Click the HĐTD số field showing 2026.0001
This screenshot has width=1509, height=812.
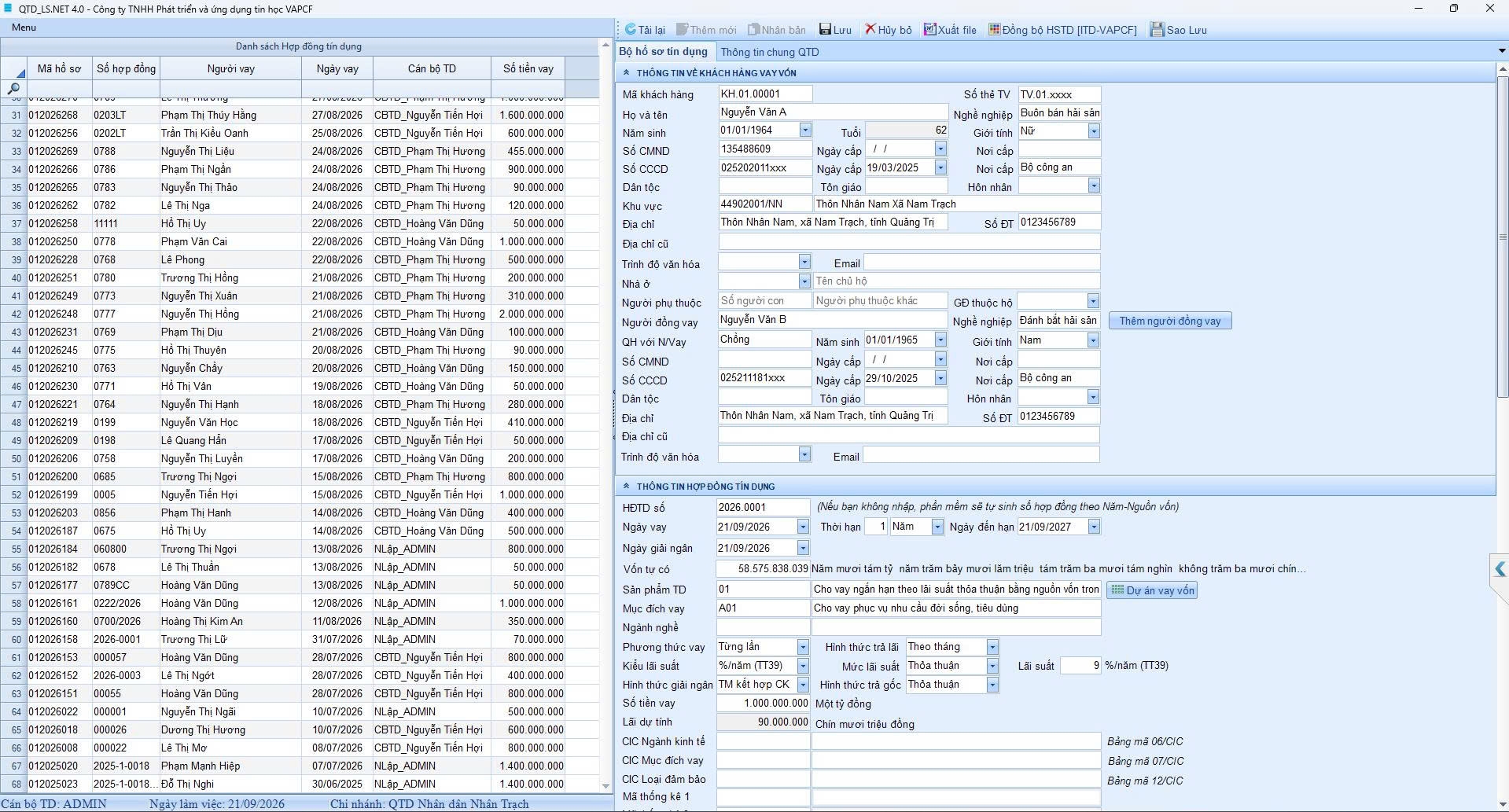(764, 507)
